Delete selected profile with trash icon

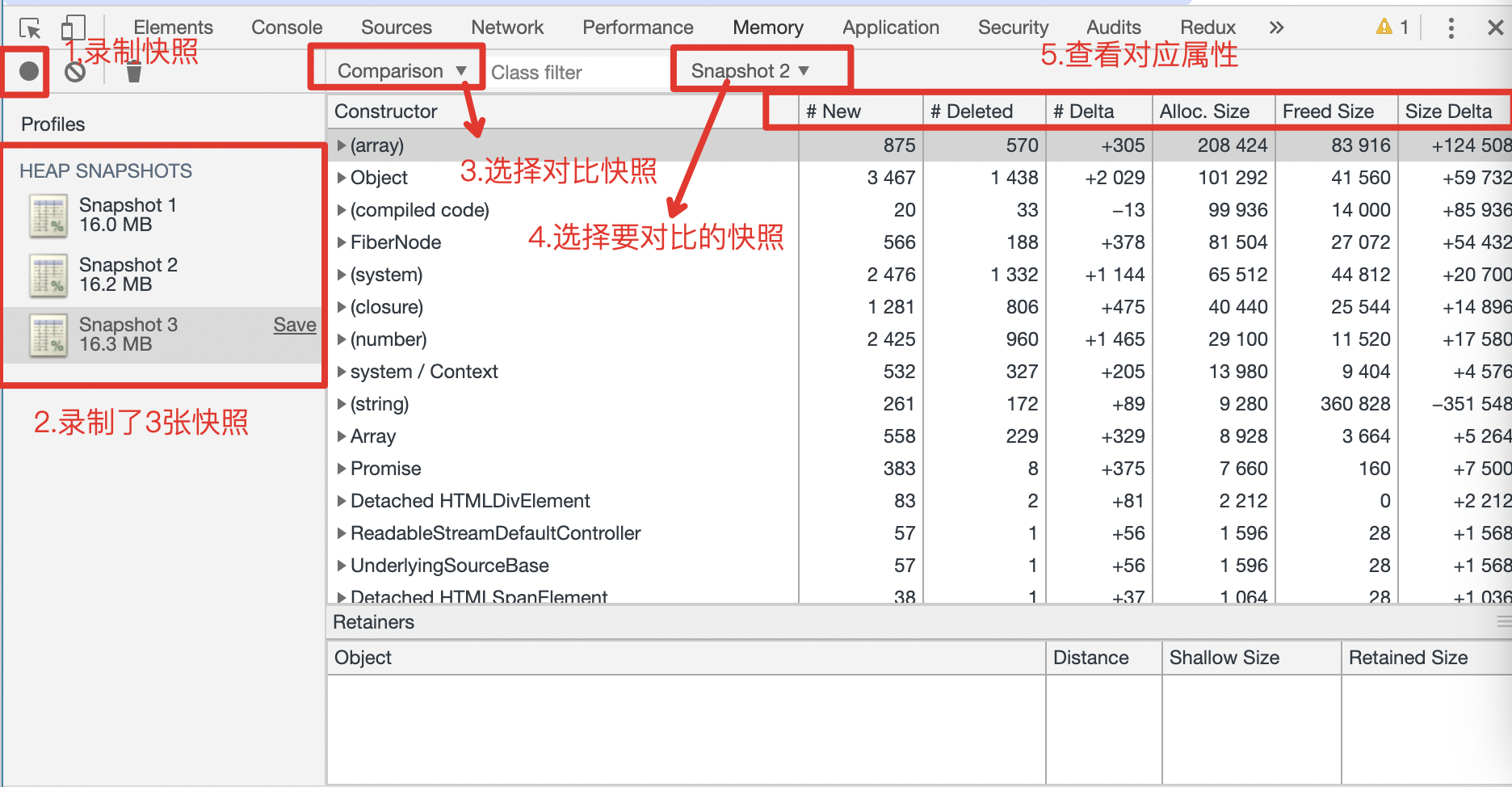point(134,72)
